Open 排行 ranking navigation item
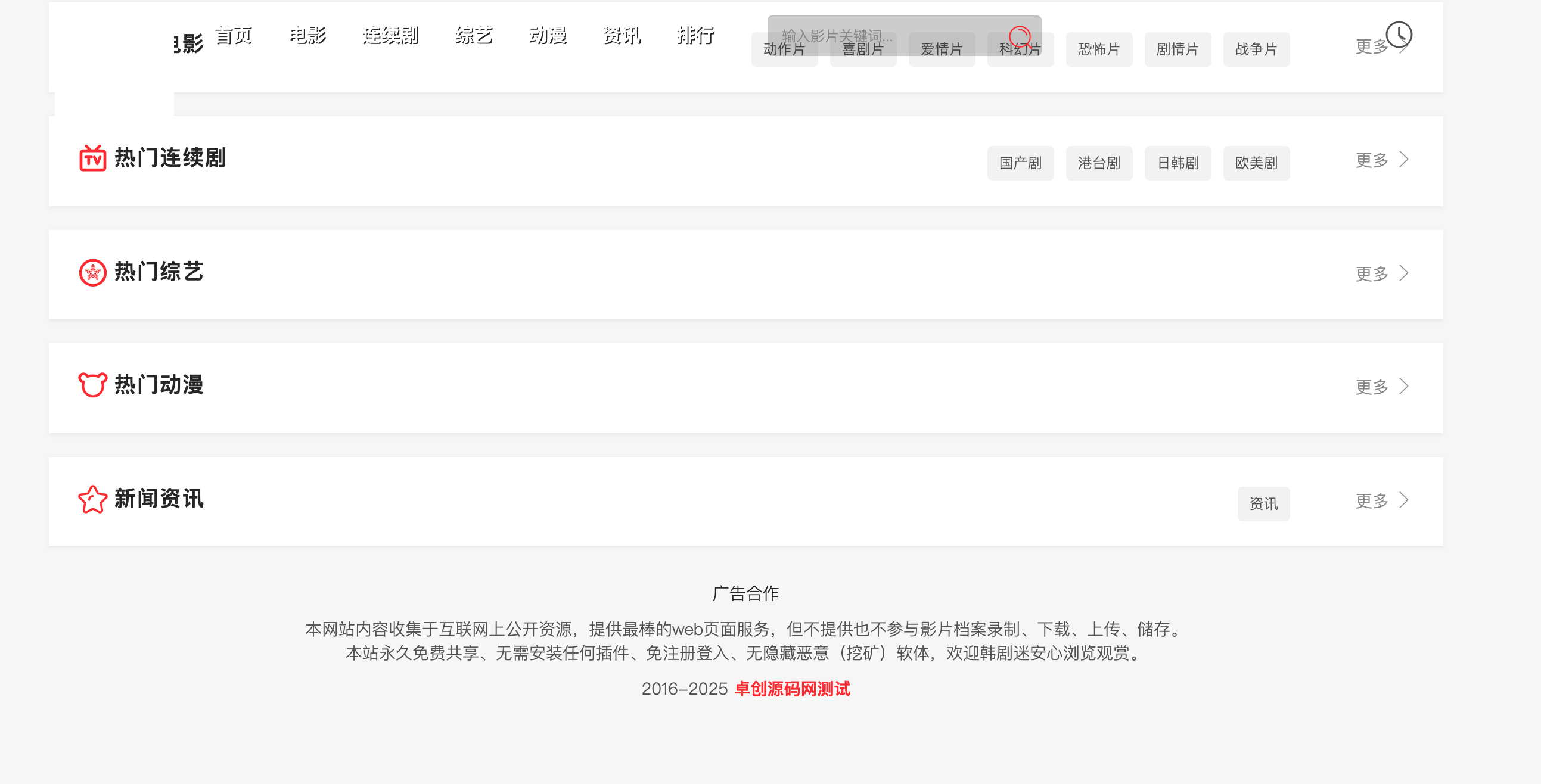 (x=697, y=35)
